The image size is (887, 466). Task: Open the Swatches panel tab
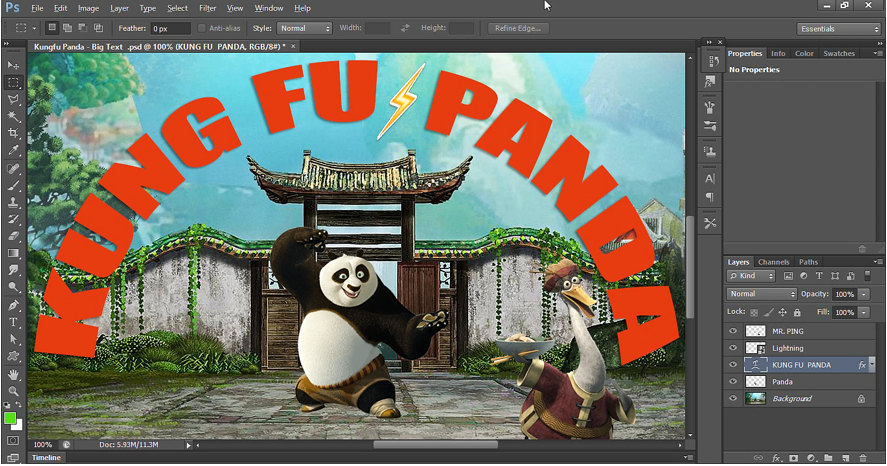(x=839, y=53)
